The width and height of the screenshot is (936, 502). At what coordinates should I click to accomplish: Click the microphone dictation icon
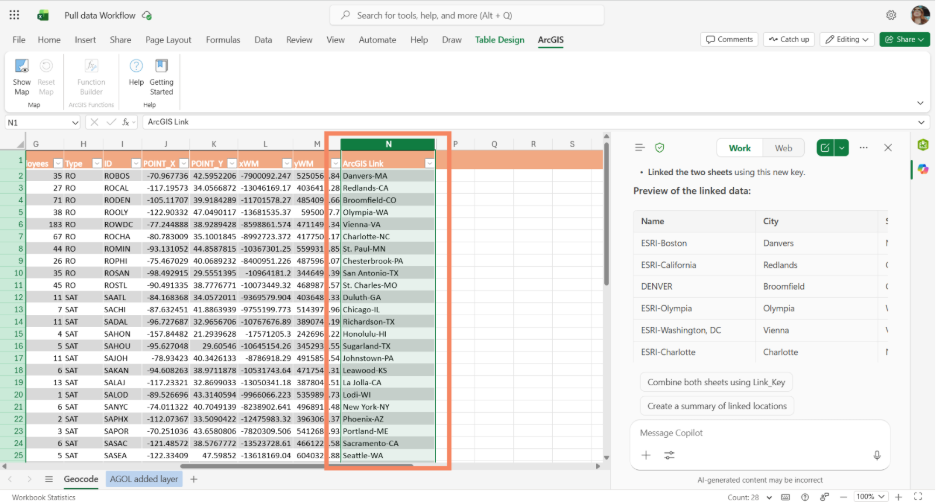coord(877,455)
